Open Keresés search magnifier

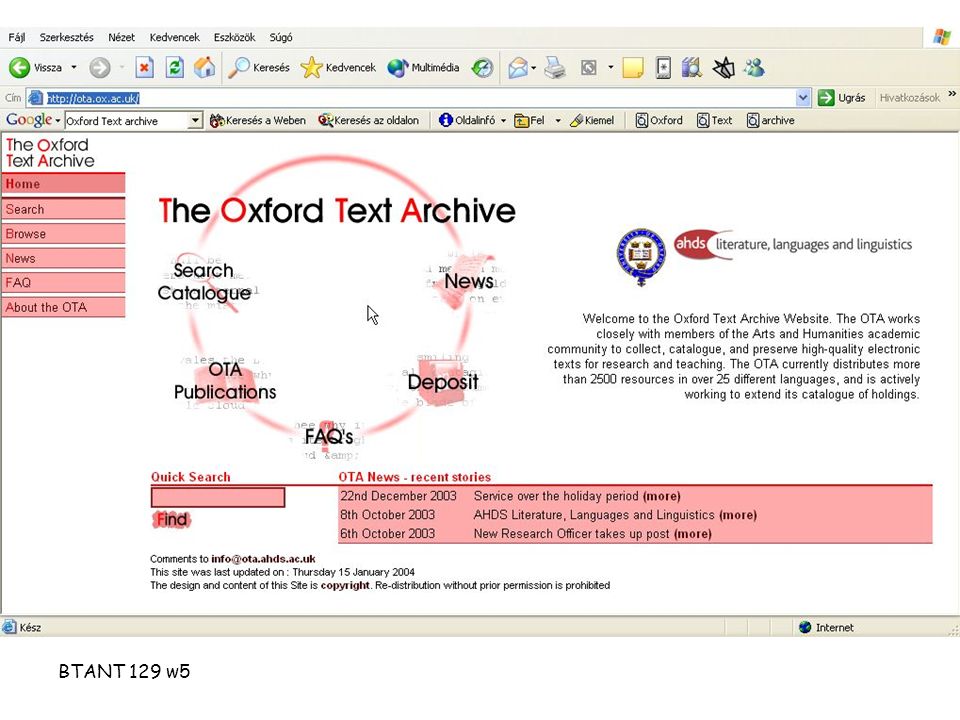click(258, 67)
